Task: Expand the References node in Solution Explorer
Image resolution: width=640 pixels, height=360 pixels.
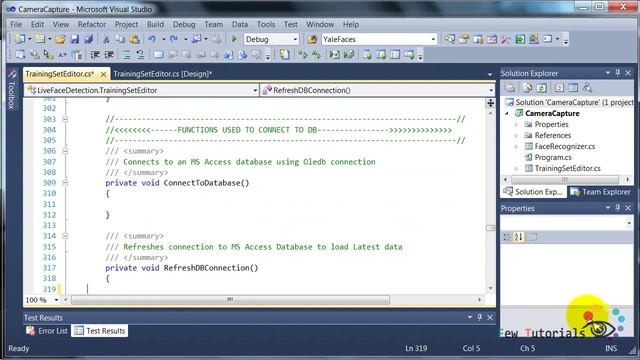Action: click(x=516, y=136)
